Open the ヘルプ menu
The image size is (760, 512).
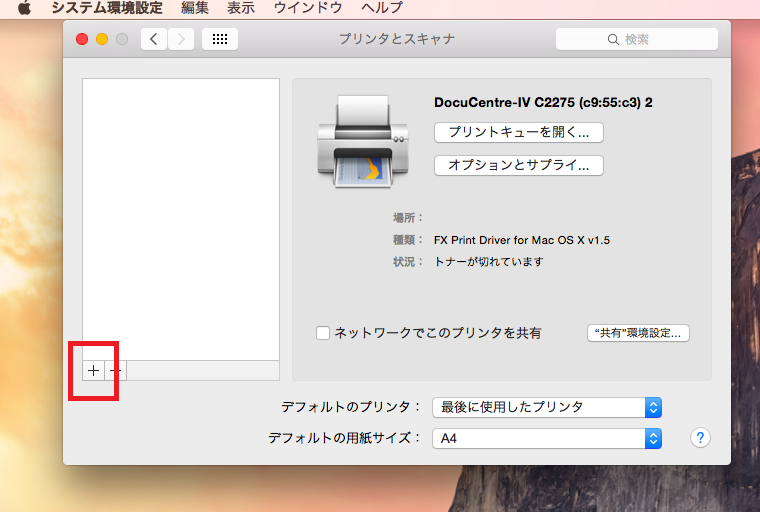point(381,8)
